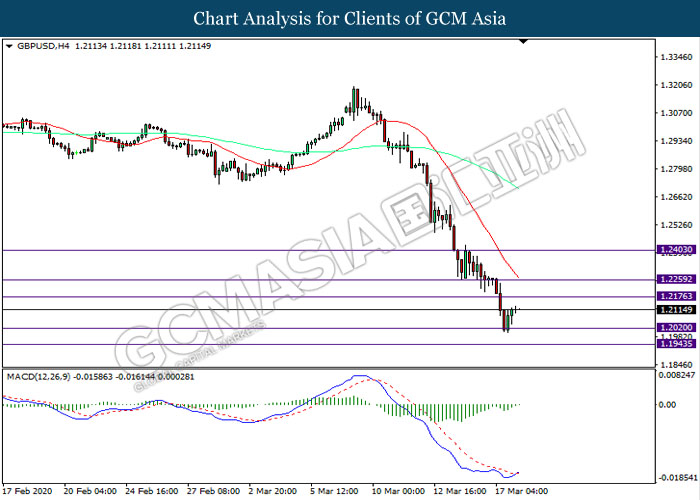Click the 1.26620 price scale value

[x=677, y=197]
